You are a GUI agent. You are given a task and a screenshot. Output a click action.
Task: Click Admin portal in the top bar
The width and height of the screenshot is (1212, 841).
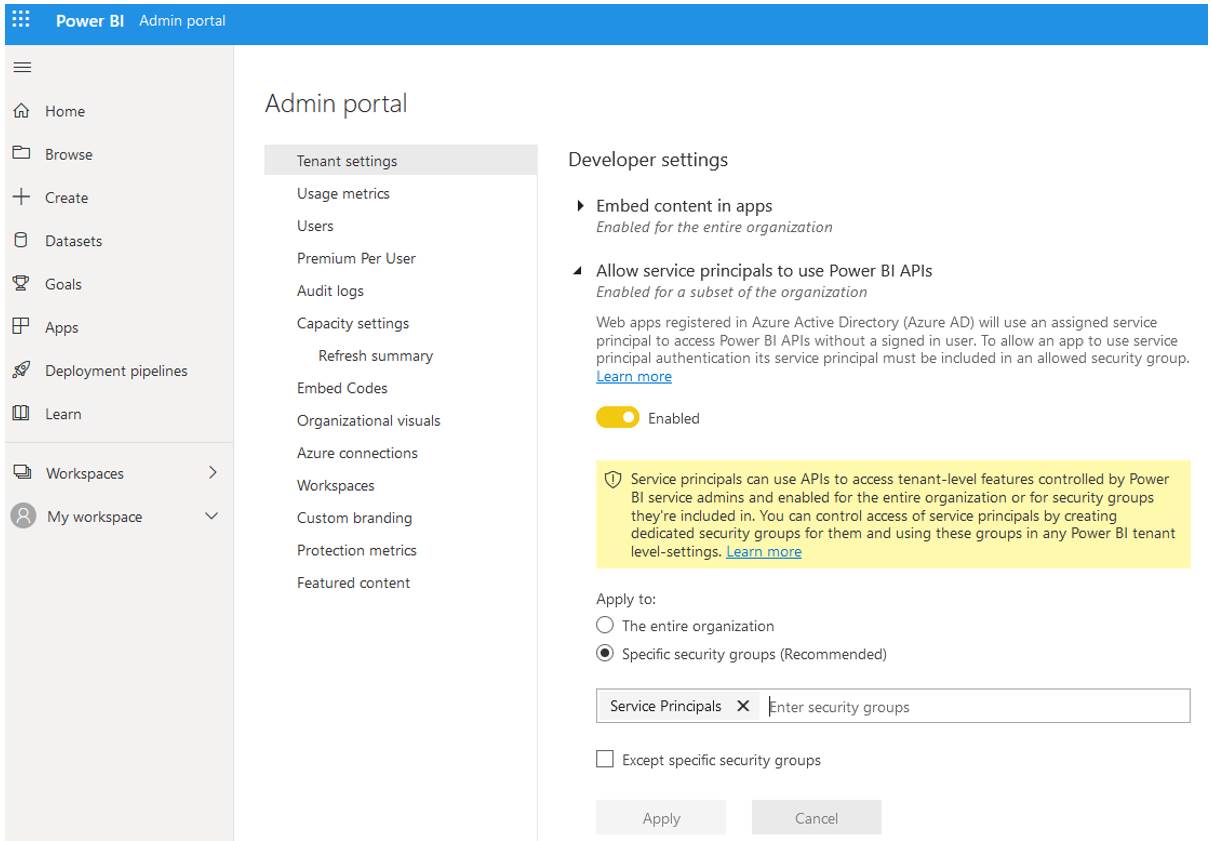coord(182,20)
